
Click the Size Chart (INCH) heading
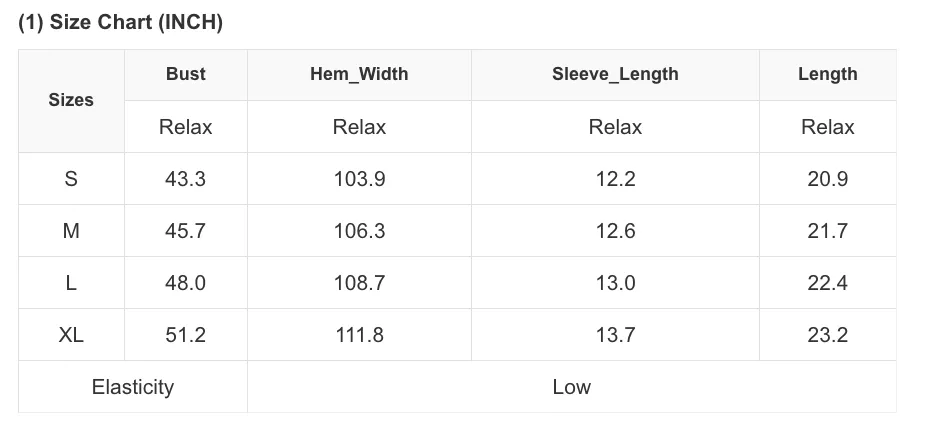tap(121, 22)
